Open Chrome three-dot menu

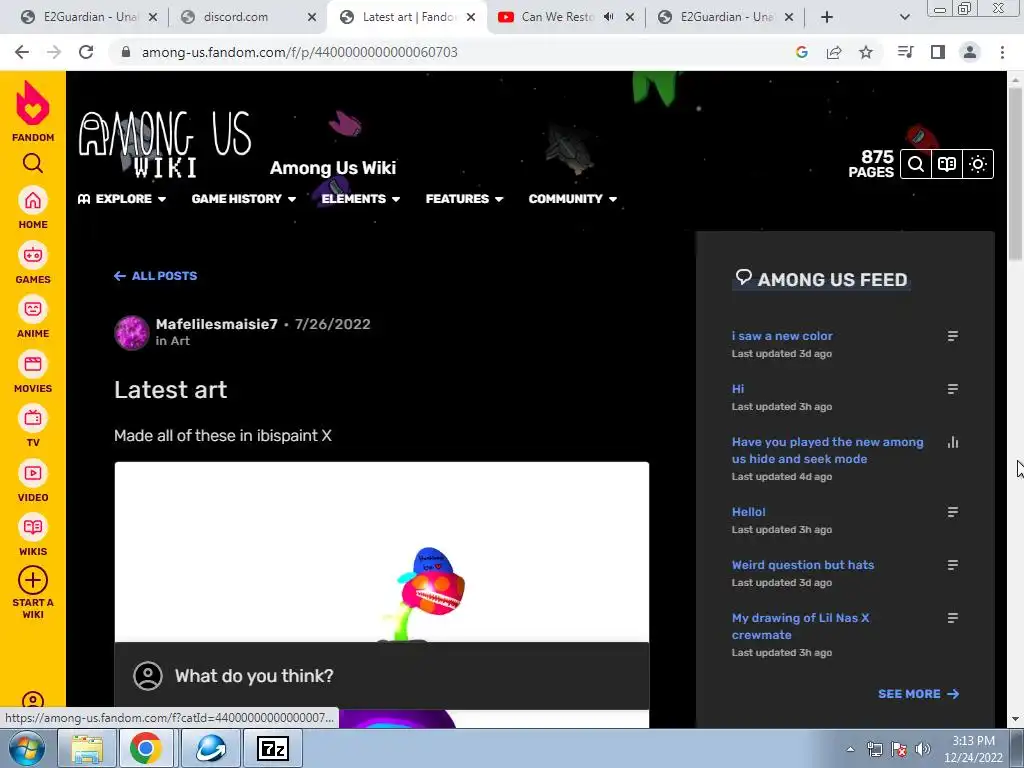(1002, 52)
